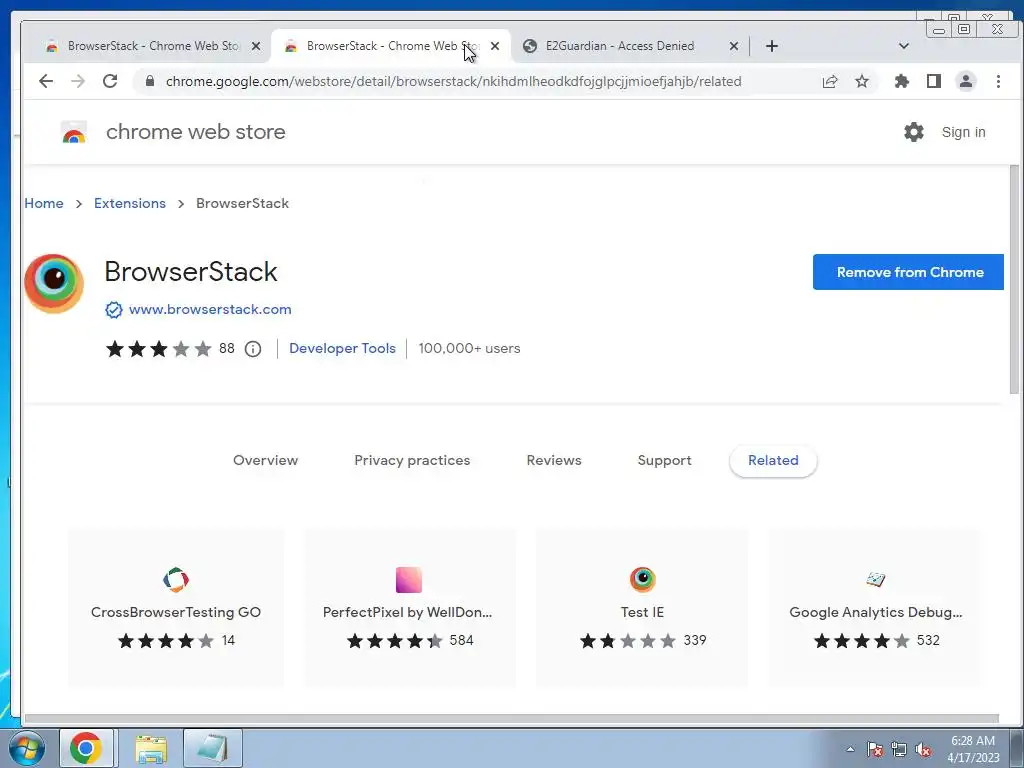Viewport: 1024px width, 768px height.
Task: Click the CrossBrowserTesting GO icon
Action: click(x=176, y=579)
